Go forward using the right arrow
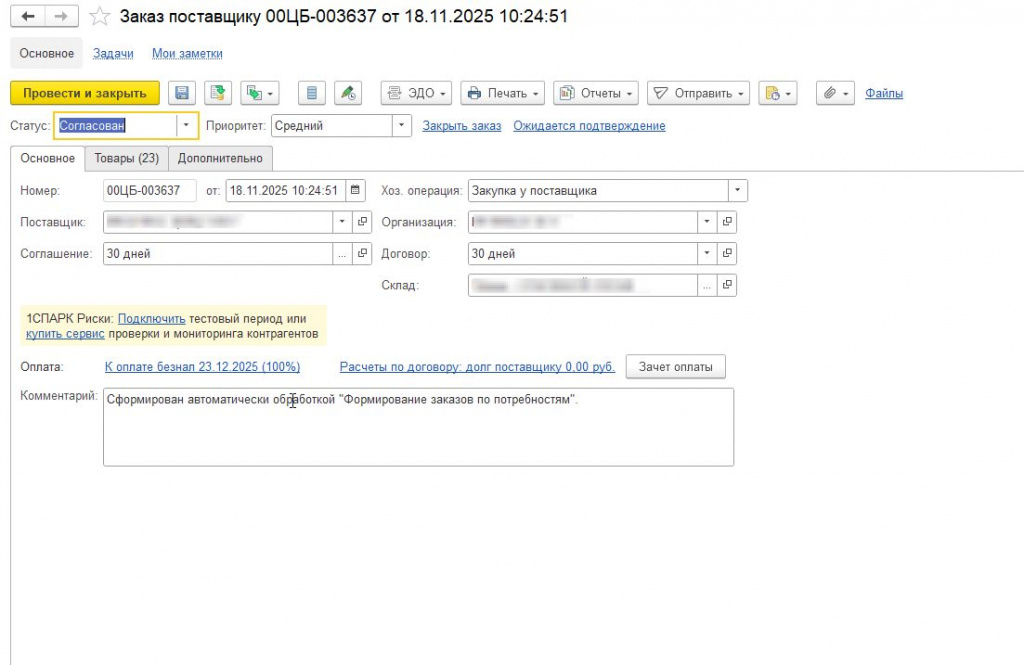This screenshot has height=665, width=1024. tap(61, 16)
